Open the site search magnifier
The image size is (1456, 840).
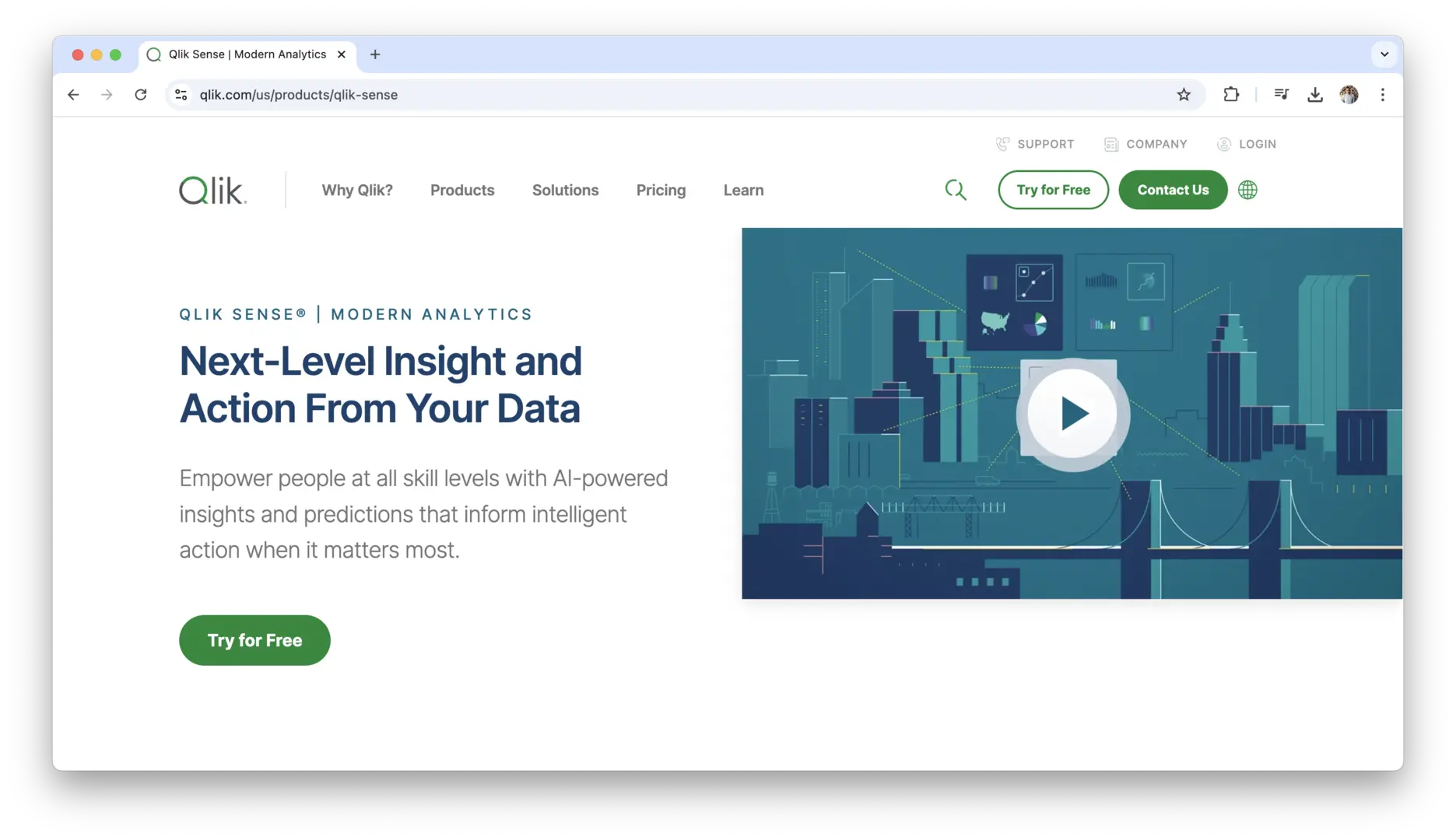[x=956, y=190]
